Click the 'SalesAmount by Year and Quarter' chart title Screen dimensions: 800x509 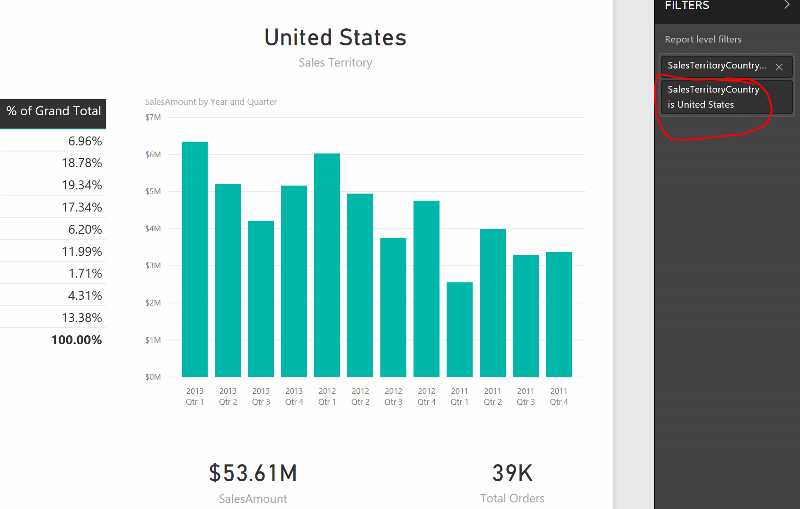211,102
